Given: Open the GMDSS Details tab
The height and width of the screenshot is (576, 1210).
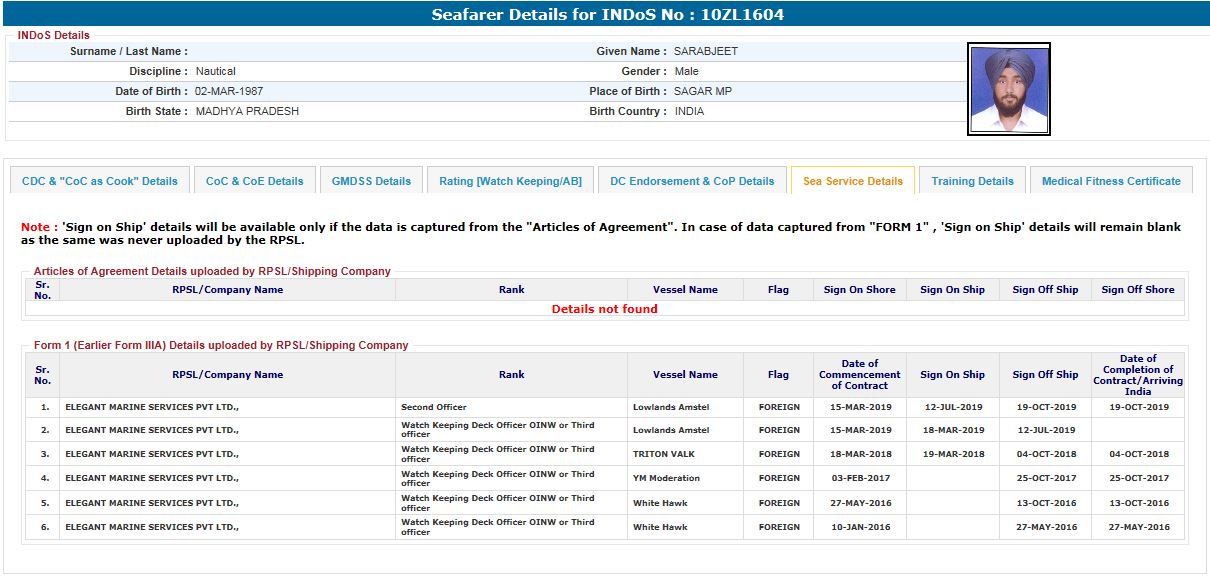Looking at the screenshot, I should 371,181.
